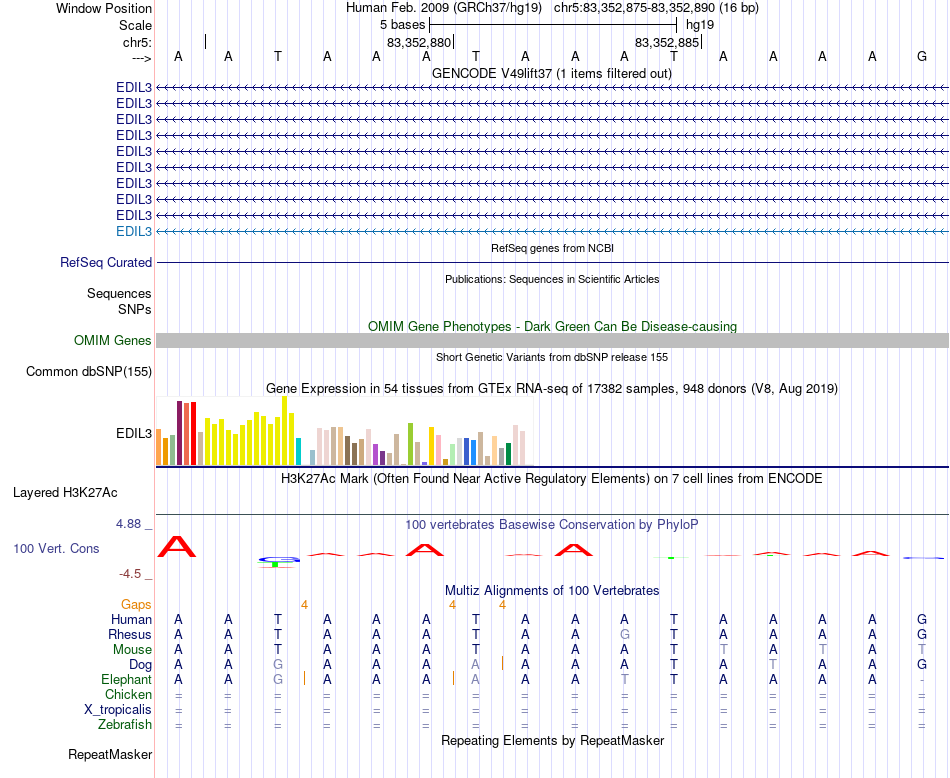Open the 'RefSeq genes from NCBI' track title
The height and width of the screenshot is (778, 950).
coord(552,248)
